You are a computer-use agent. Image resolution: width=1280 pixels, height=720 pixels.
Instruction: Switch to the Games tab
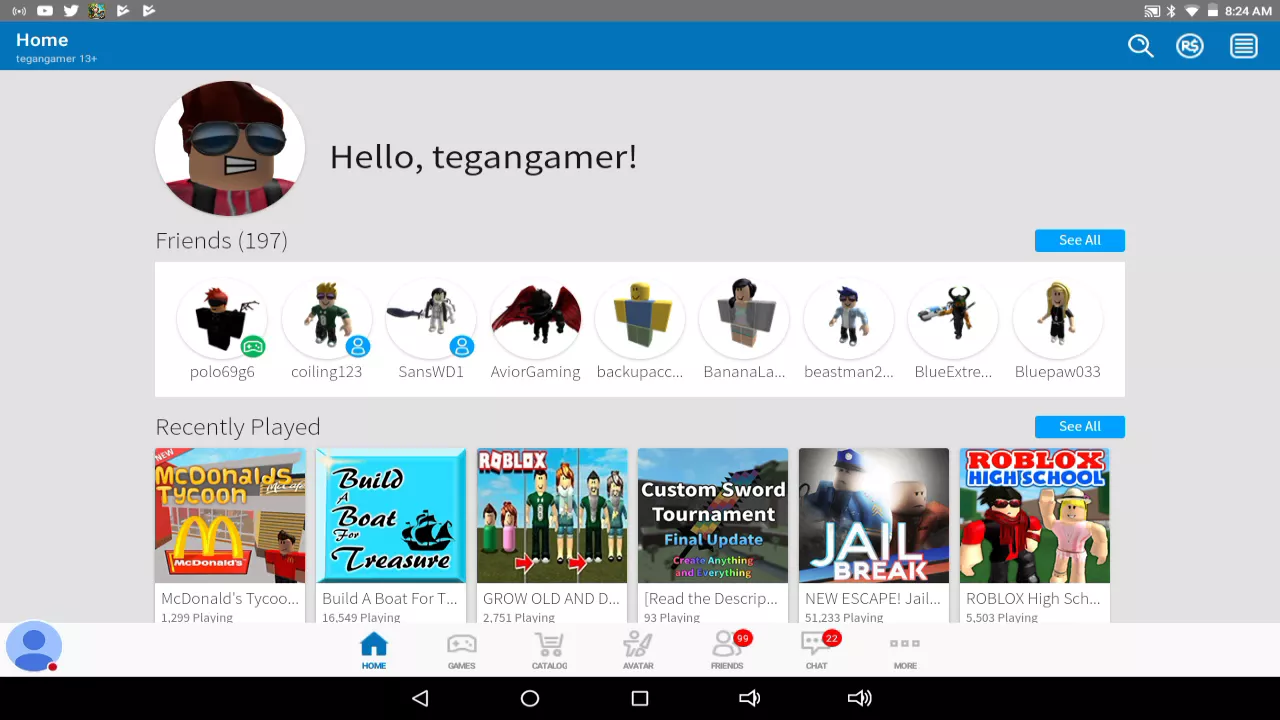click(461, 650)
